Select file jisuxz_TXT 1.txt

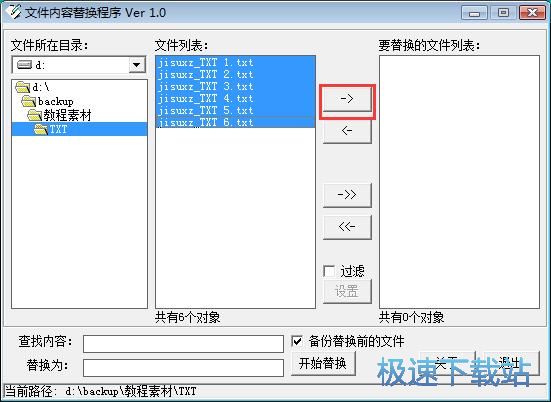coord(235,63)
